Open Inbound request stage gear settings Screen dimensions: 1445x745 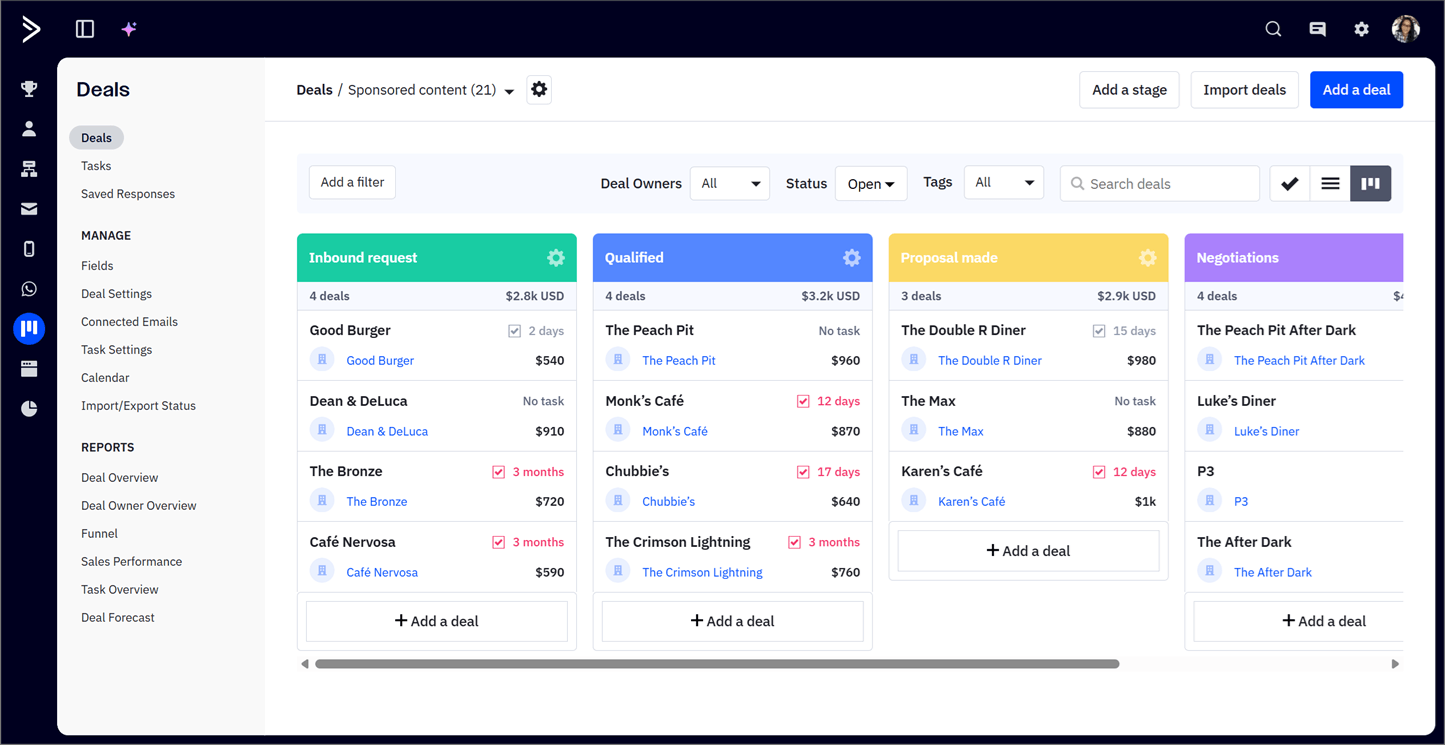(556, 258)
